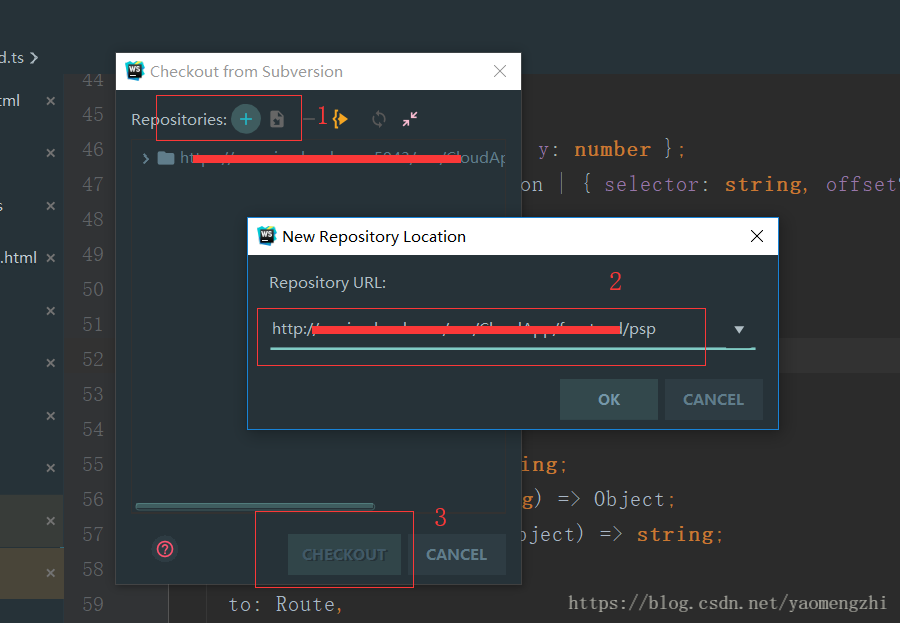Click line number 45 in the gutter
The height and width of the screenshot is (623, 900).
(x=93, y=114)
